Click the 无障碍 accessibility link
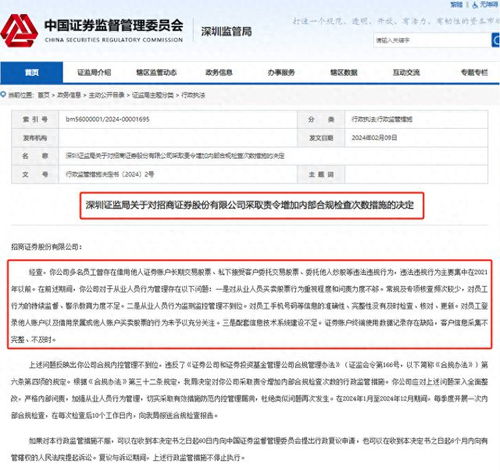This screenshot has height=471, width=500. [489, 5]
